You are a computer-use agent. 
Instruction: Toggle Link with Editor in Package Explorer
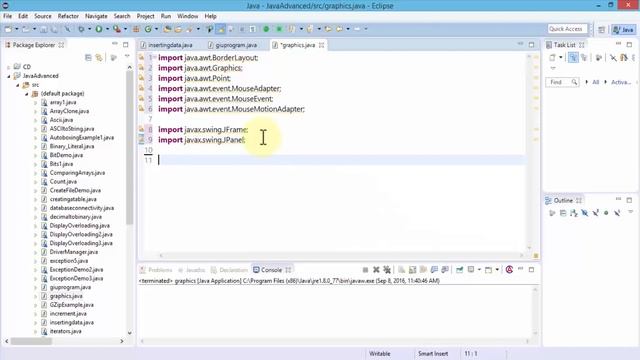[99, 58]
